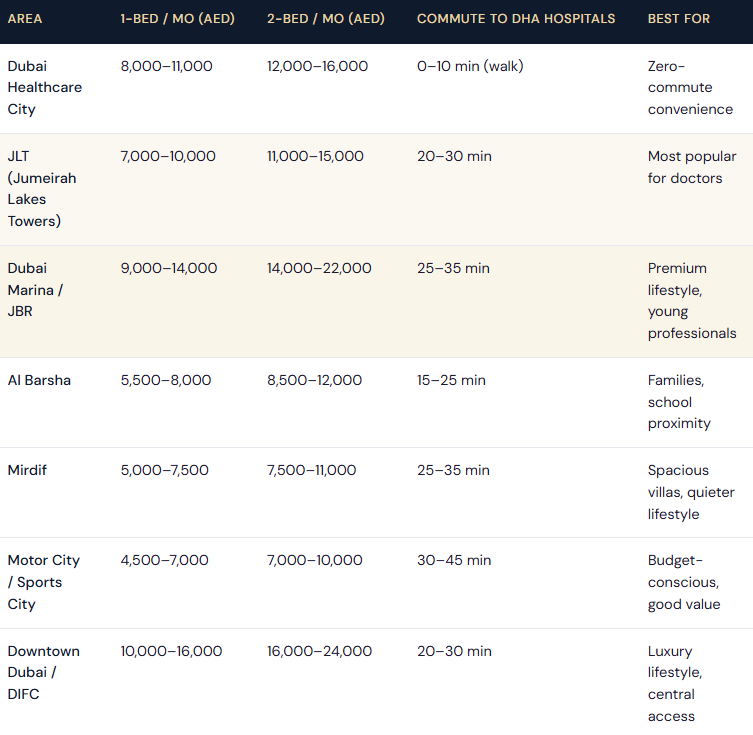The image size is (753, 735).
Task: Click the AREA column header
Action: (x=25, y=19)
